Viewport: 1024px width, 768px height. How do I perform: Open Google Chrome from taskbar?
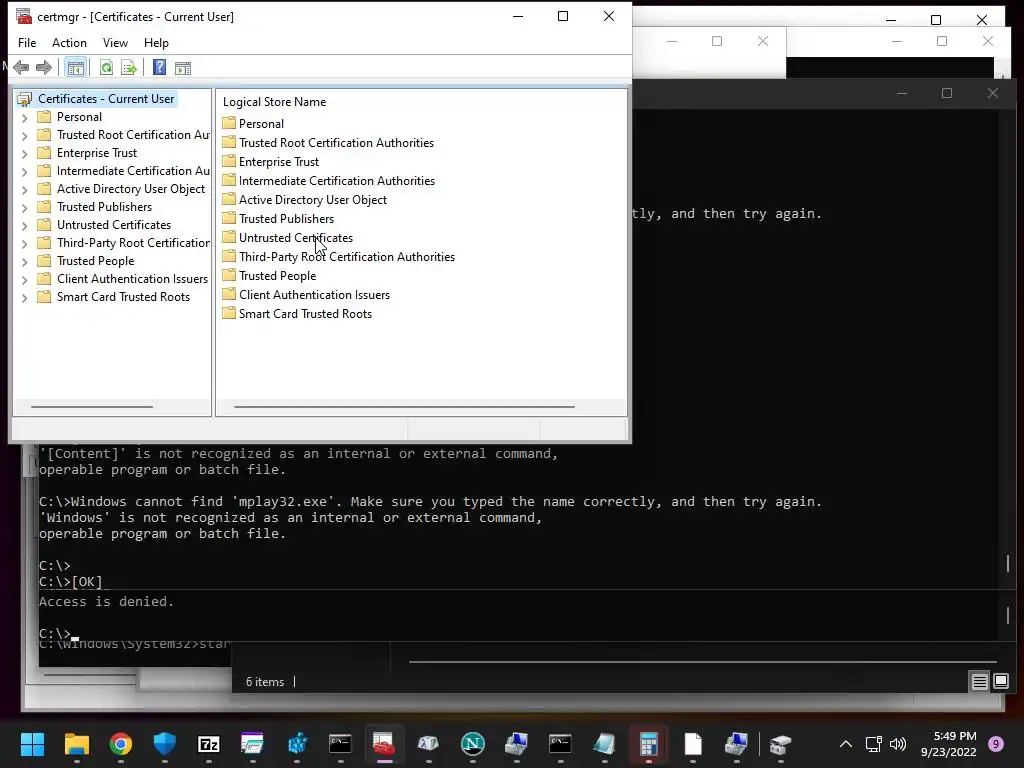[120, 744]
